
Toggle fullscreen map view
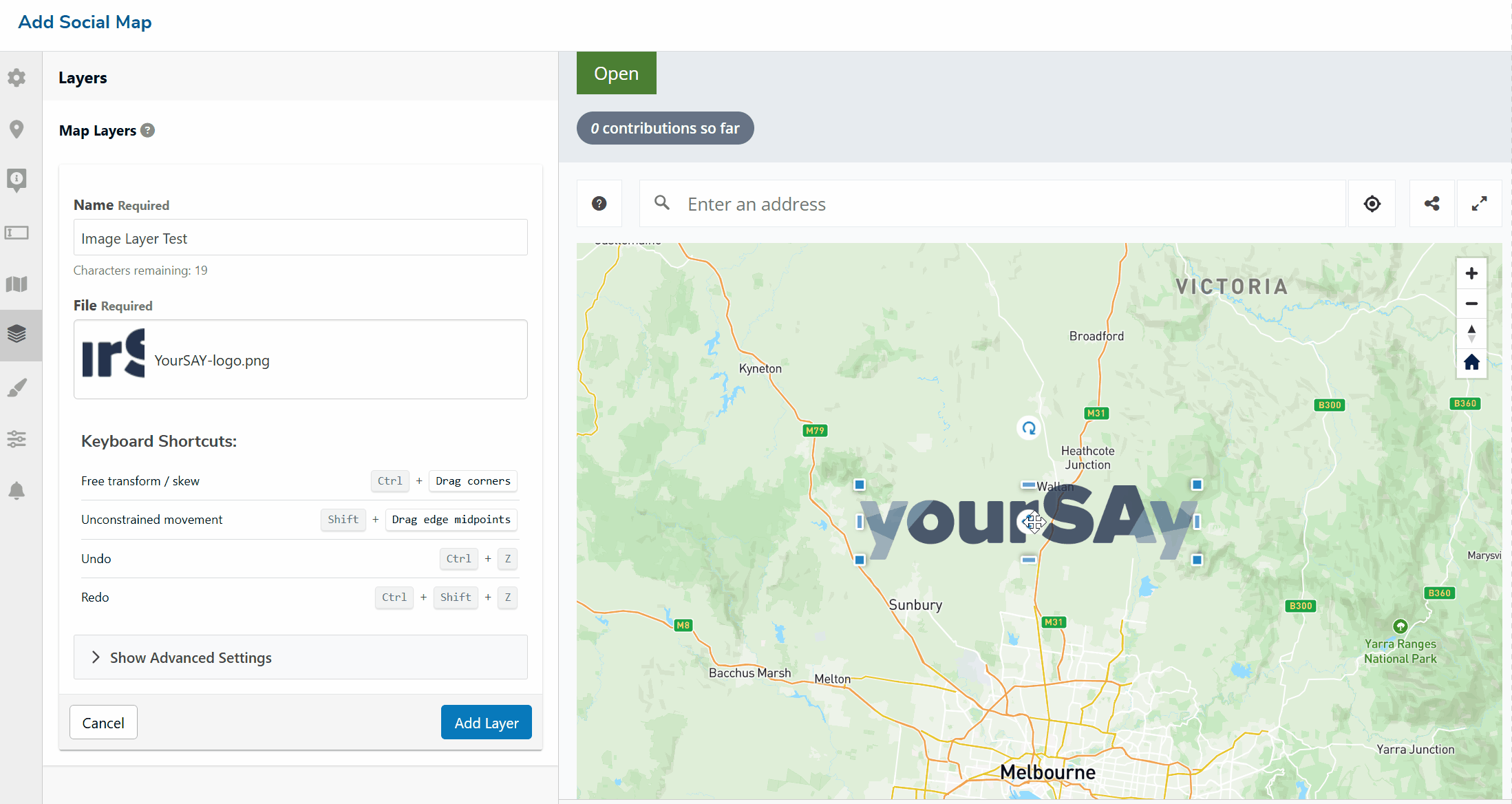(x=1479, y=204)
